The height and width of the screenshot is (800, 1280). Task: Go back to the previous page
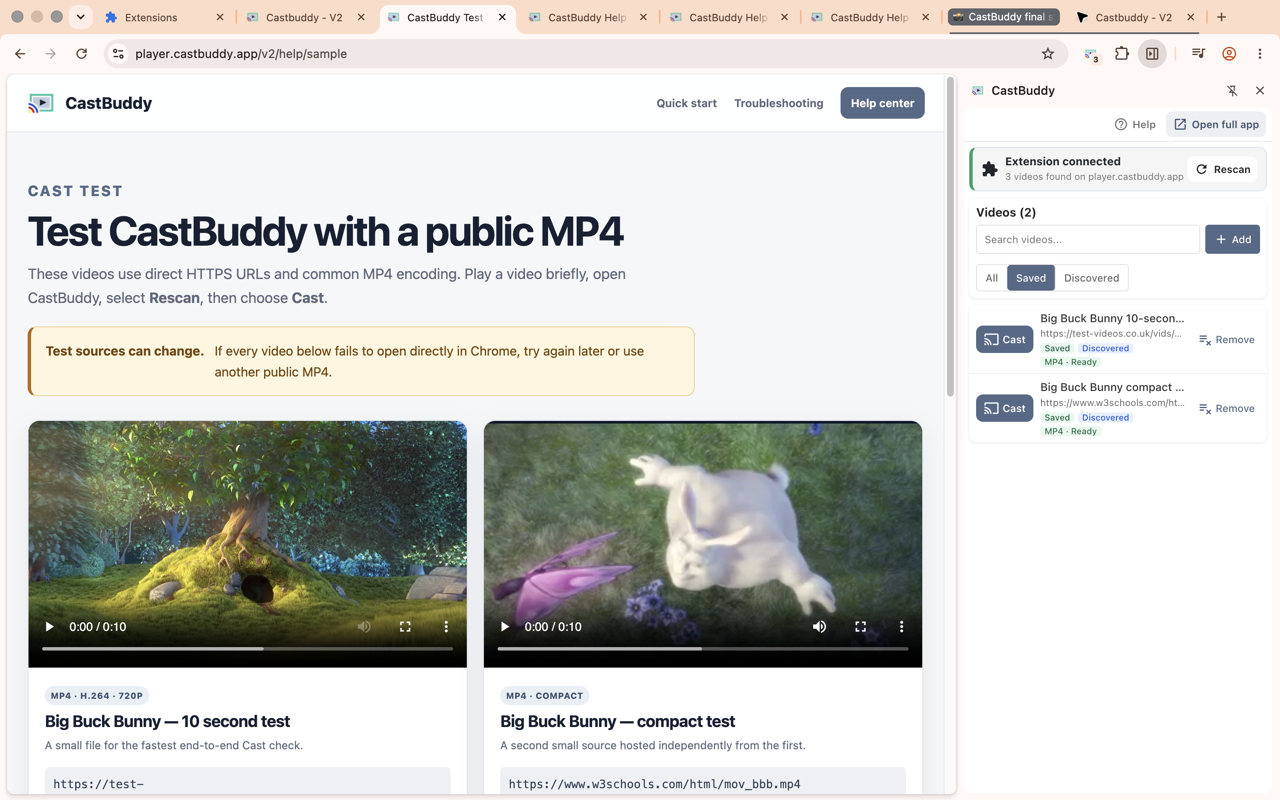pos(20,54)
